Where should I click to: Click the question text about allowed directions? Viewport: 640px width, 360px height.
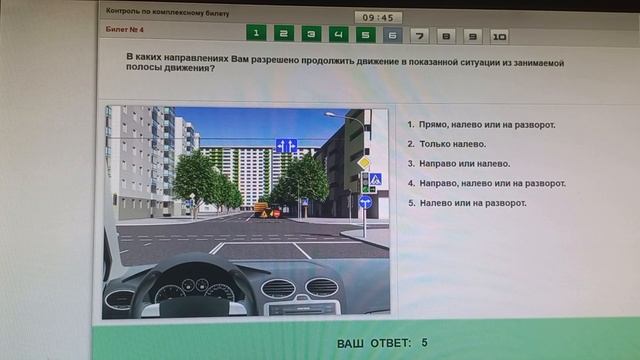(345, 62)
